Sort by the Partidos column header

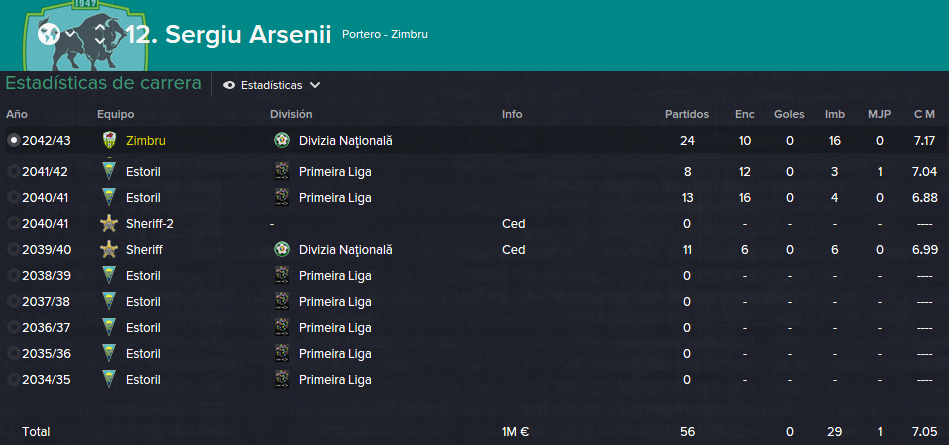[x=687, y=114]
